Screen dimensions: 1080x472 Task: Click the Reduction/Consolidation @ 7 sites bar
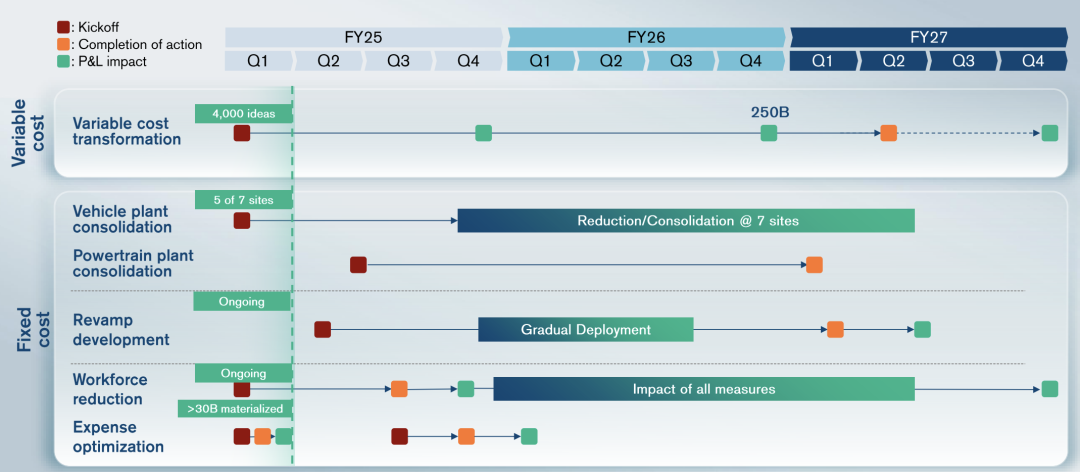click(x=686, y=221)
